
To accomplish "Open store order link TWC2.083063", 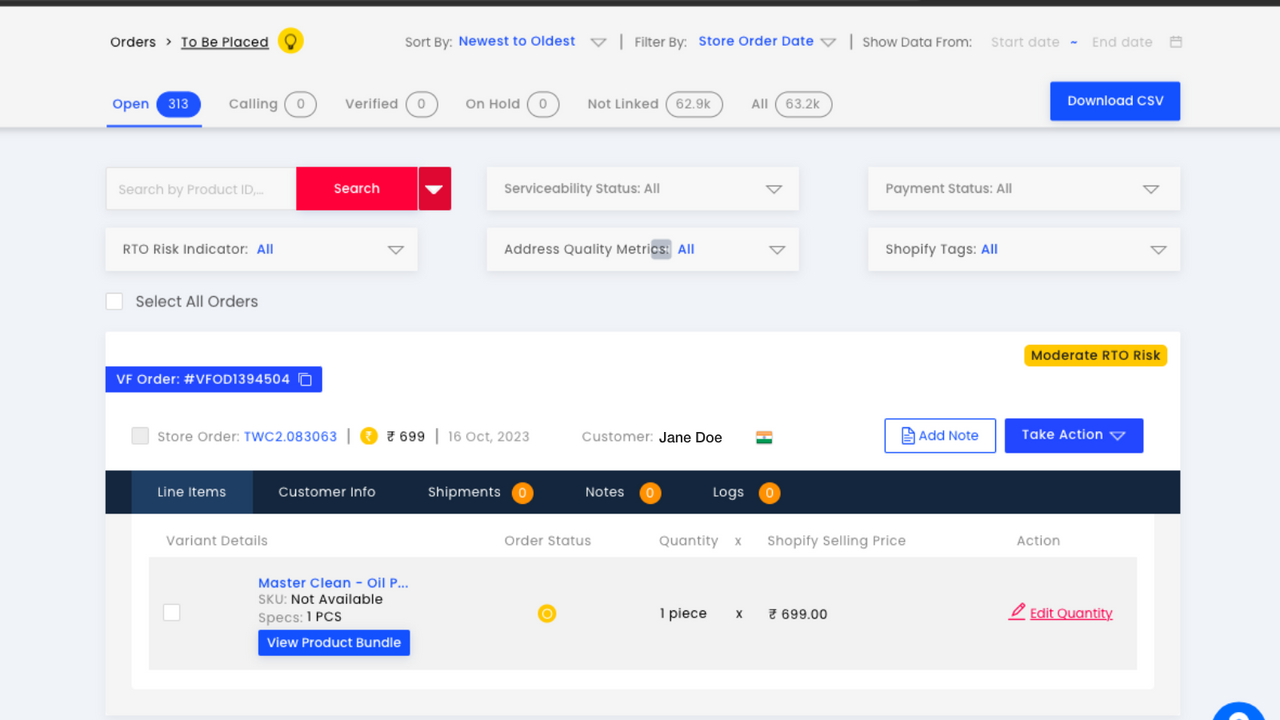I will coord(290,437).
